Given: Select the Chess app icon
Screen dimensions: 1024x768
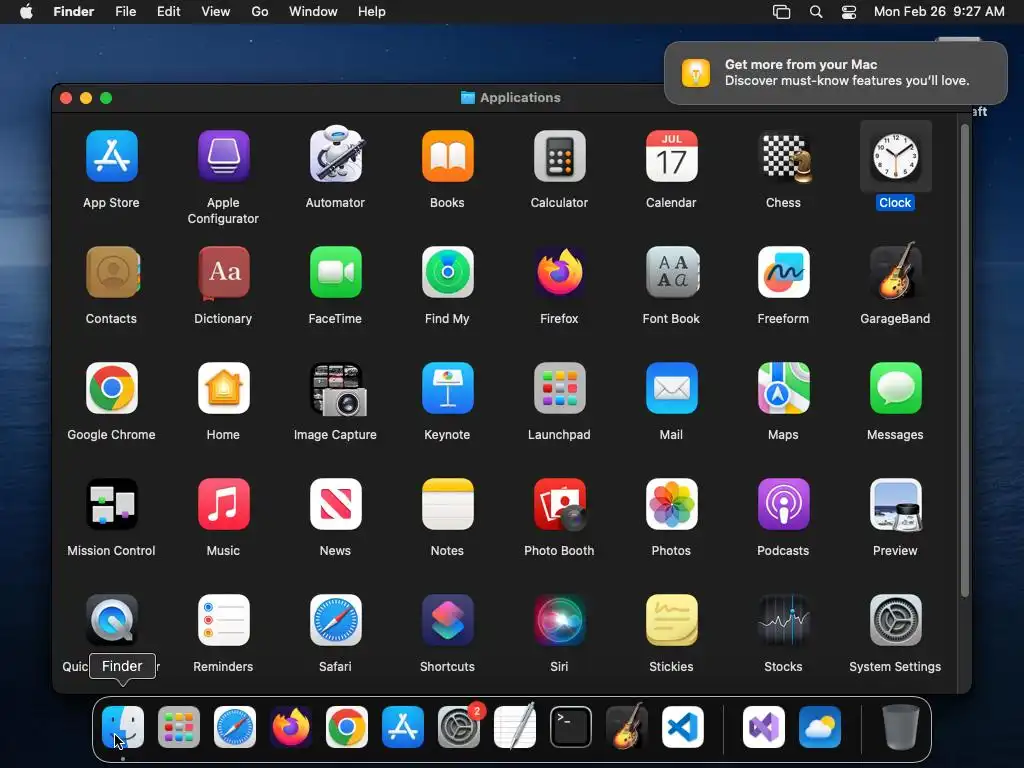Looking at the screenshot, I should click(784, 156).
